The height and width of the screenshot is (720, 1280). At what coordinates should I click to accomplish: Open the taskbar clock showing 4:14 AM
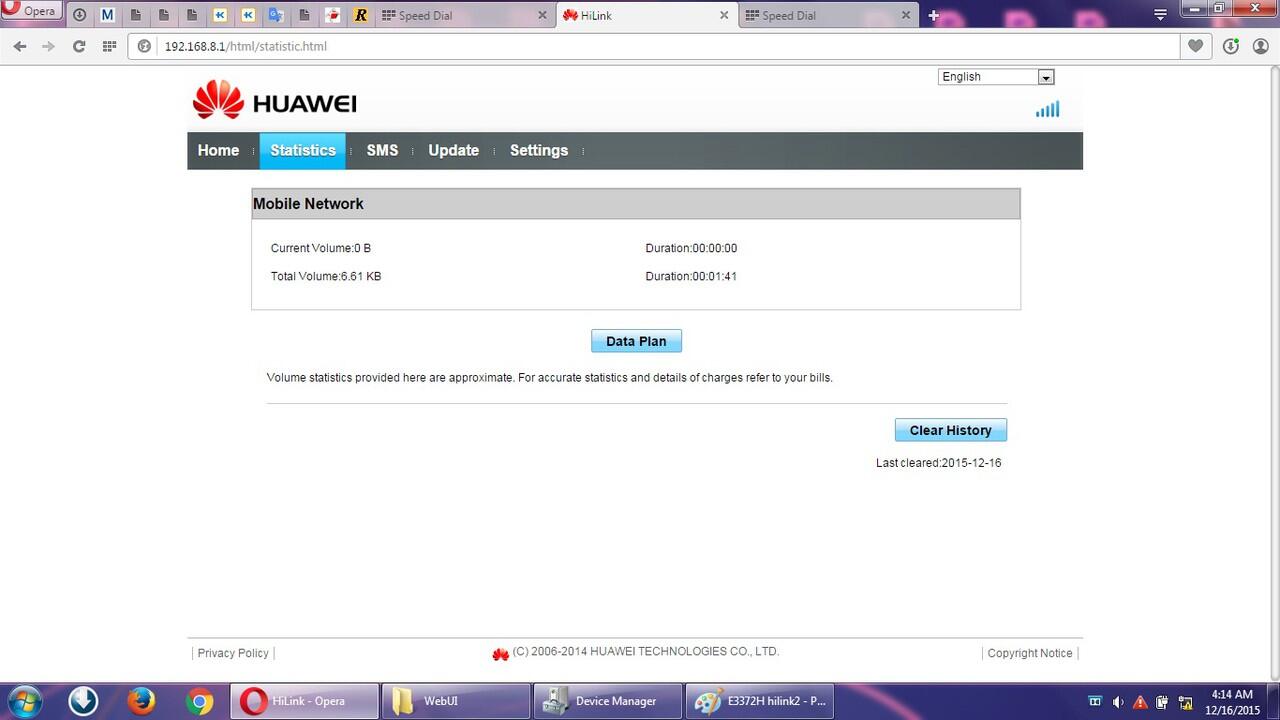pyautogui.click(x=1232, y=702)
